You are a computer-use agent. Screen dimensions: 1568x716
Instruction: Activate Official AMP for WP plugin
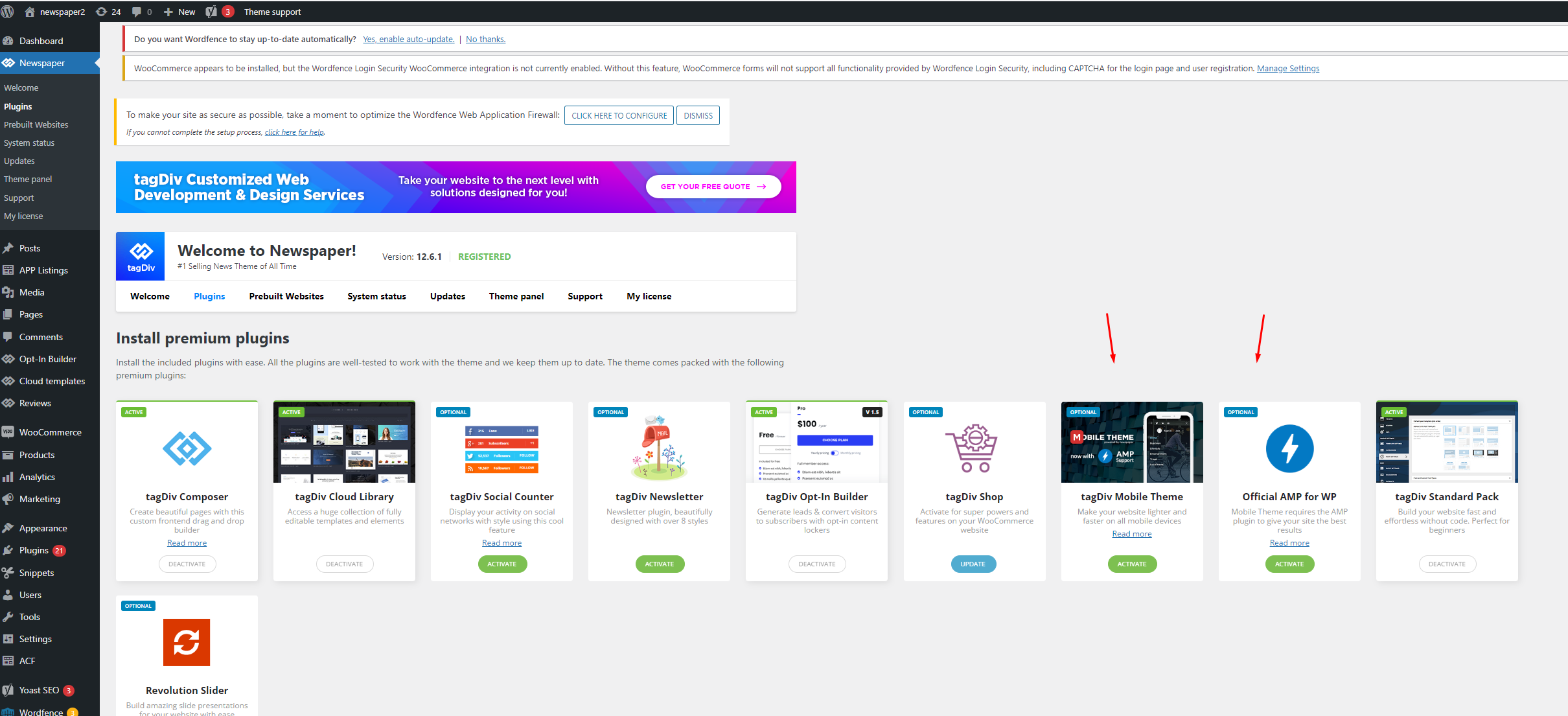click(x=1289, y=564)
